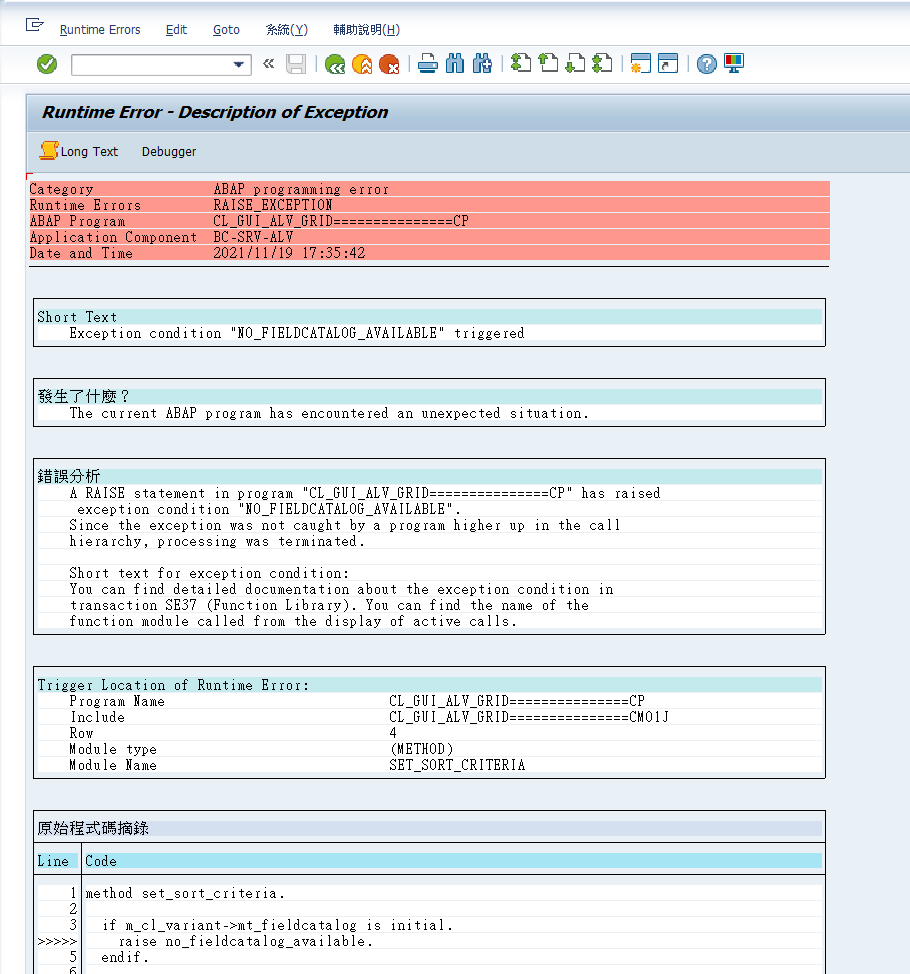Click the 'if m_cl_variant->mt_fieldcatalog is initial.' line
The width and height of the screenshot is (910, 974).
click(278, 926)
